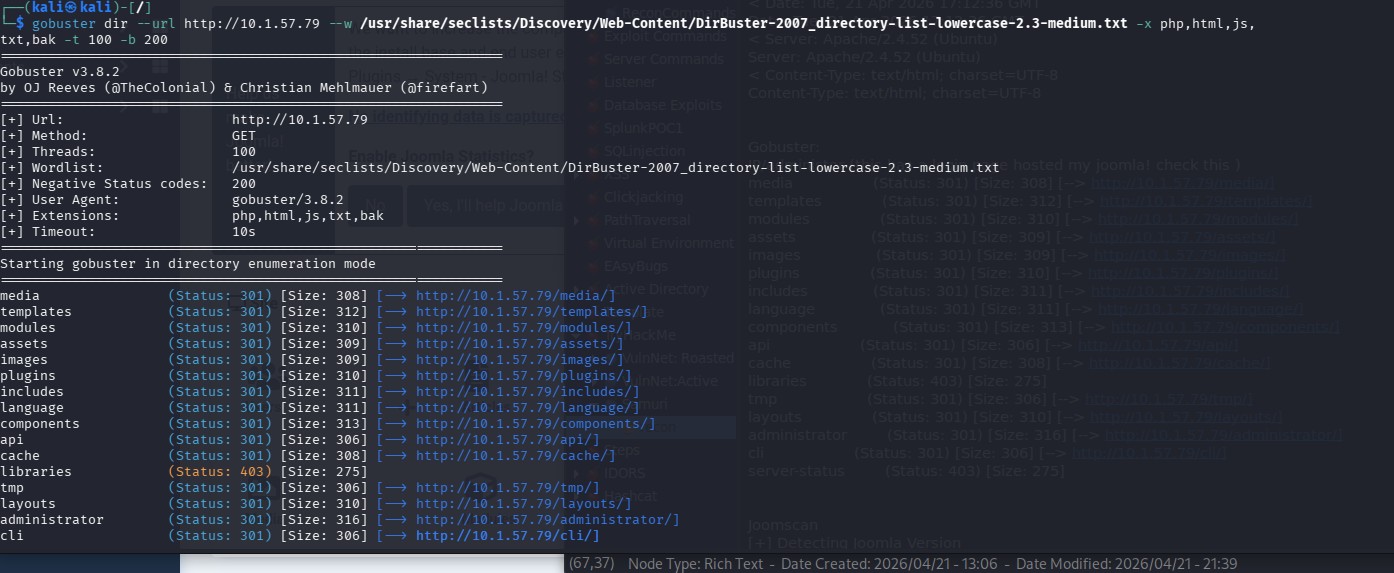This screenshot has height=573, width=1394.
Task: Follow the /api/ URL in terminal output
Action: pyautogui.click(x=507, y=440)
